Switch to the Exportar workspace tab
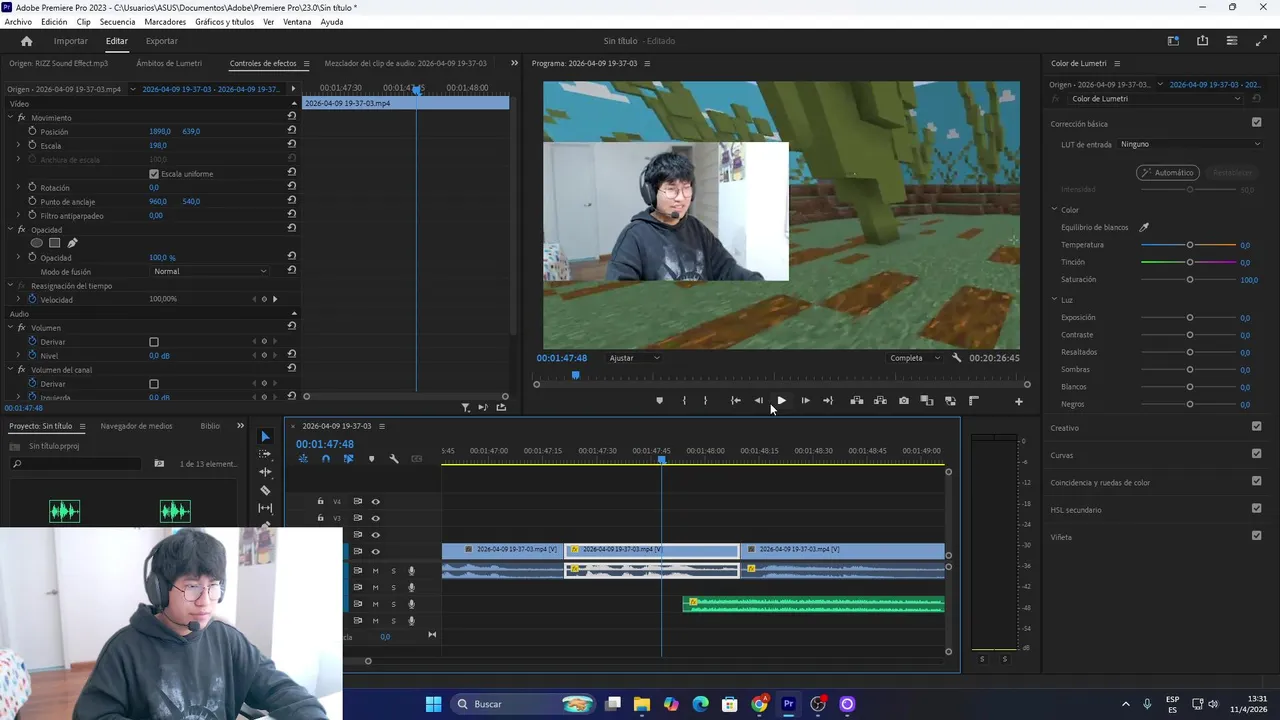The height and width of the screenshot is (720, 1280). tap(162, 41)
